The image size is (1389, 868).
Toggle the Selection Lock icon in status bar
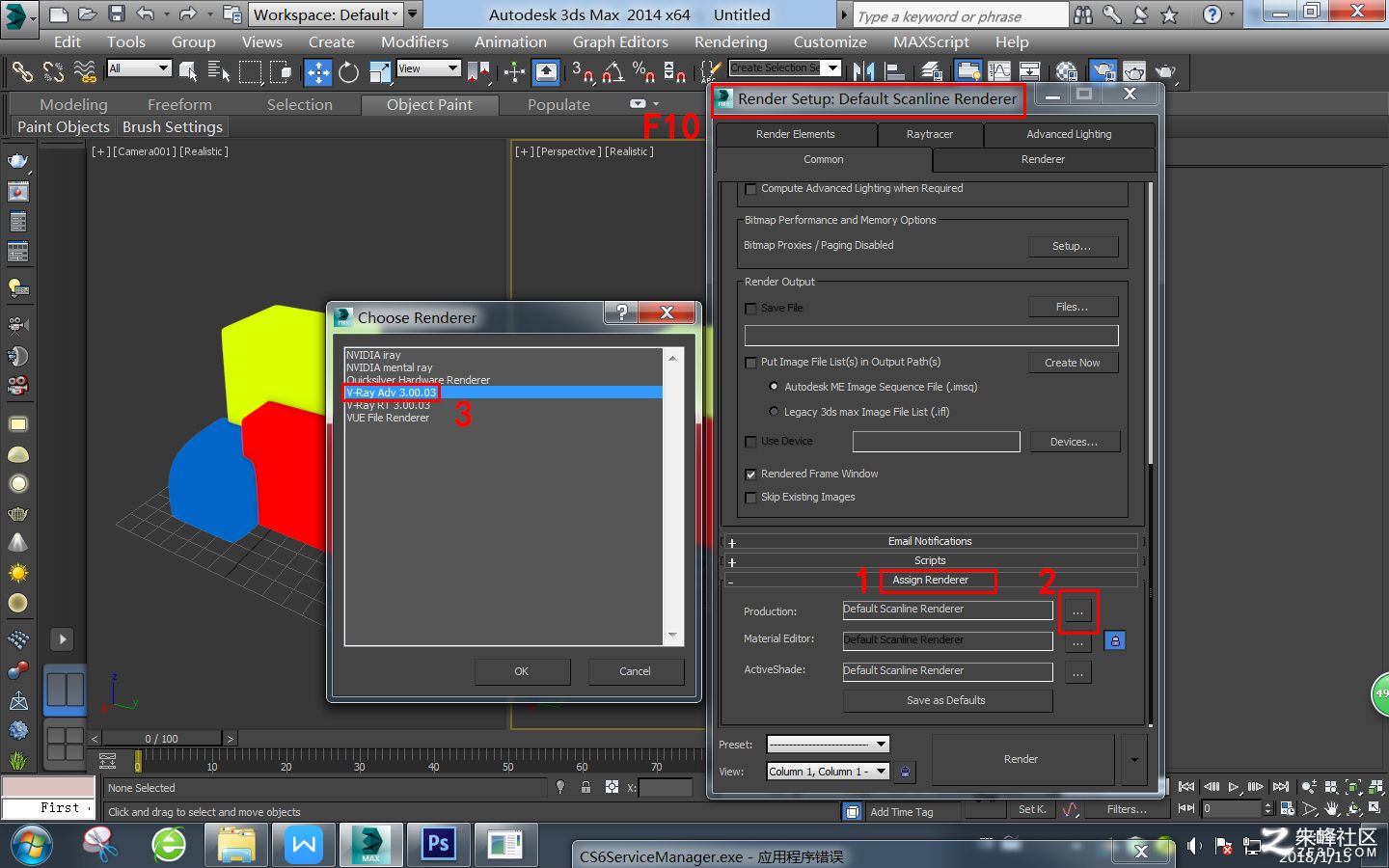tap(586, 788)
